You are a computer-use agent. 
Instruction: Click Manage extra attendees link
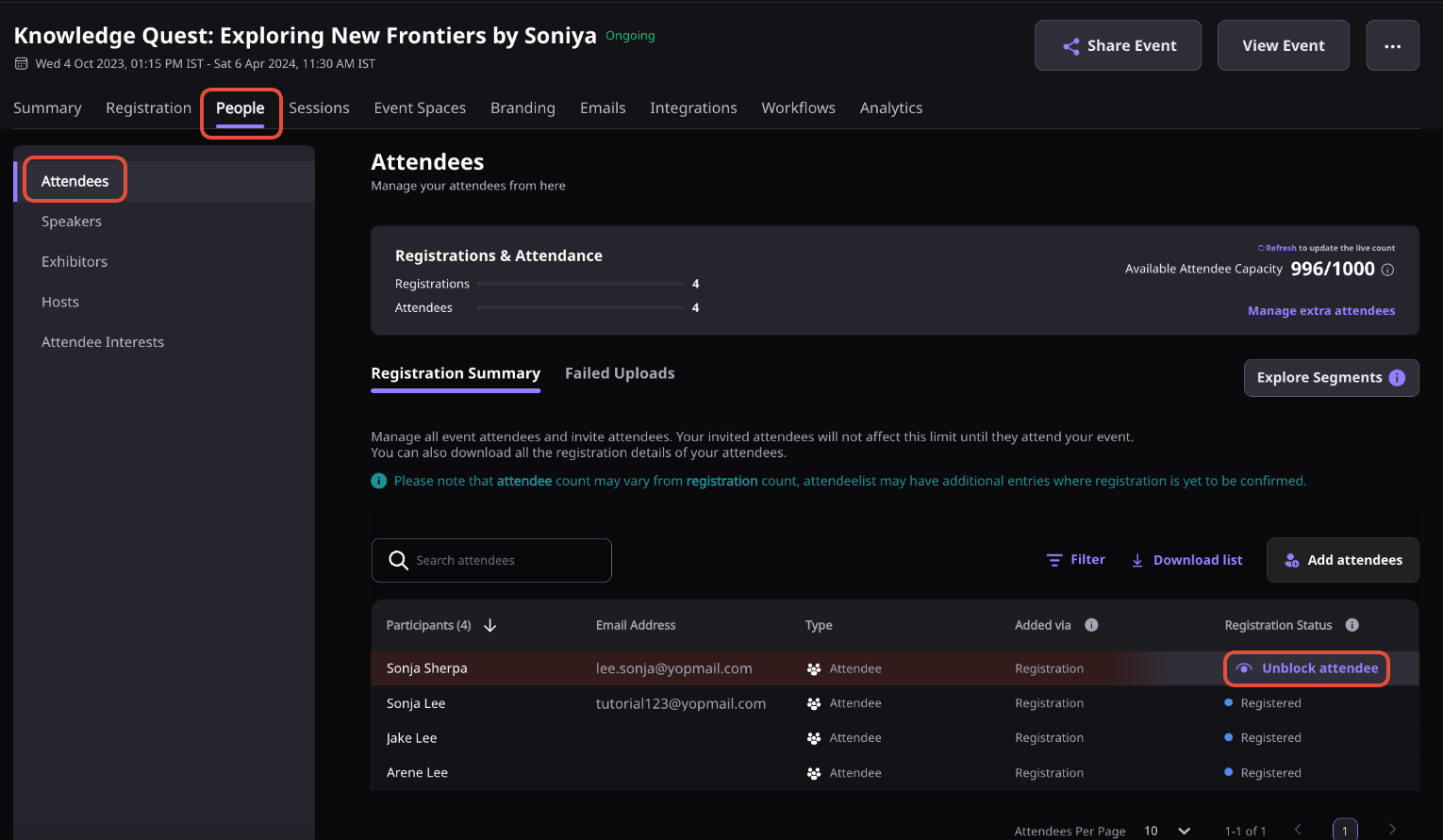click(x=1320, y=310)
